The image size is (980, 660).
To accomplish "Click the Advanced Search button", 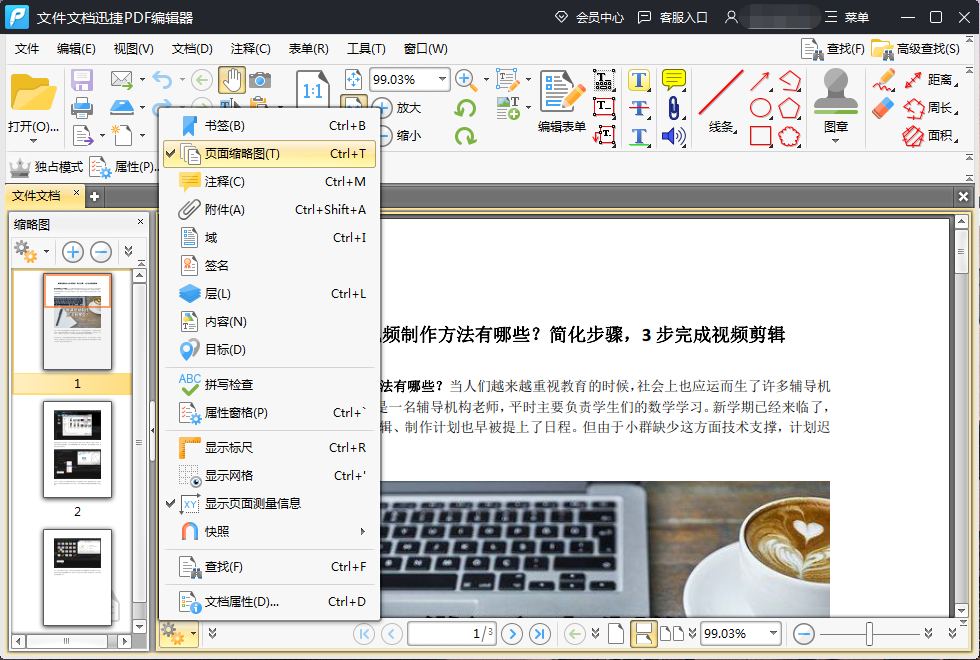I will click(x=916, y=49).
